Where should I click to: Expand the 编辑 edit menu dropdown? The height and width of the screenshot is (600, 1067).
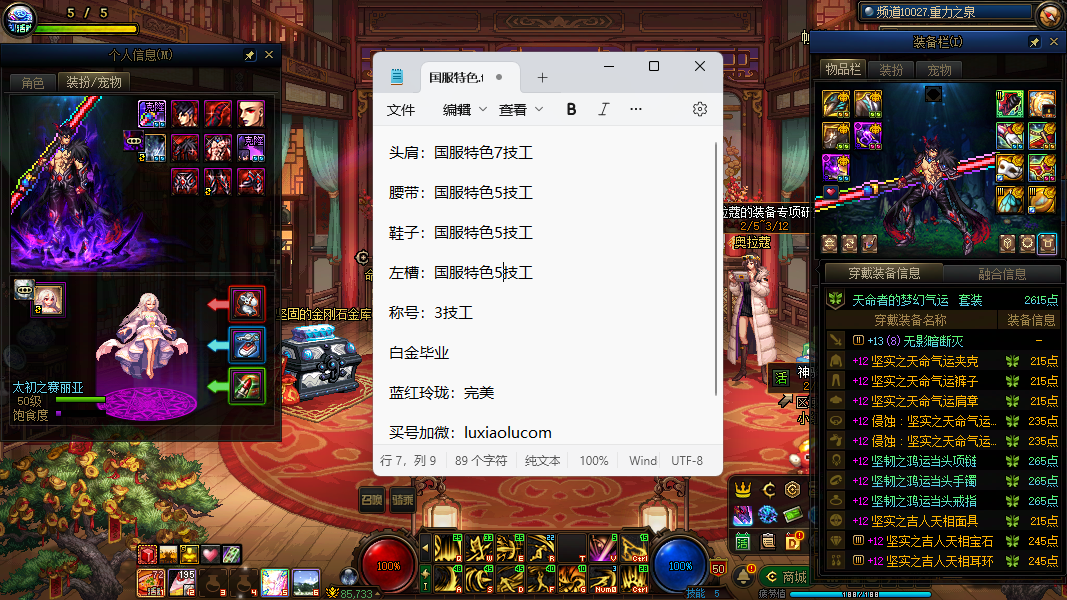[465, 109]
